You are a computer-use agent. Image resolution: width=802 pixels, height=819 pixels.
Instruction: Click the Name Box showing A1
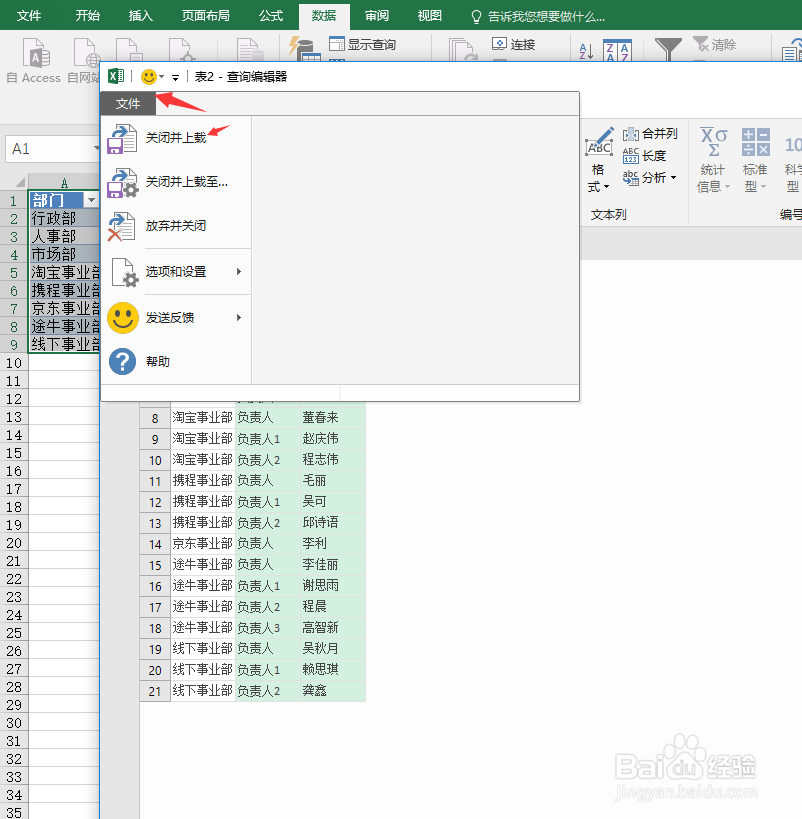52,149
